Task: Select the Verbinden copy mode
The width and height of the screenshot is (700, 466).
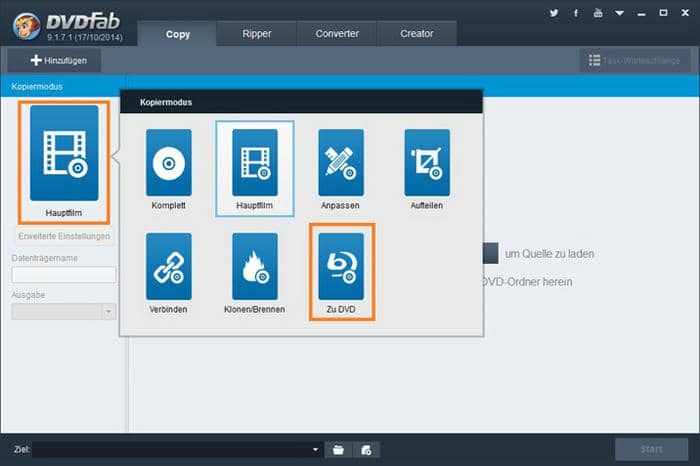Action: click(169, 266)
